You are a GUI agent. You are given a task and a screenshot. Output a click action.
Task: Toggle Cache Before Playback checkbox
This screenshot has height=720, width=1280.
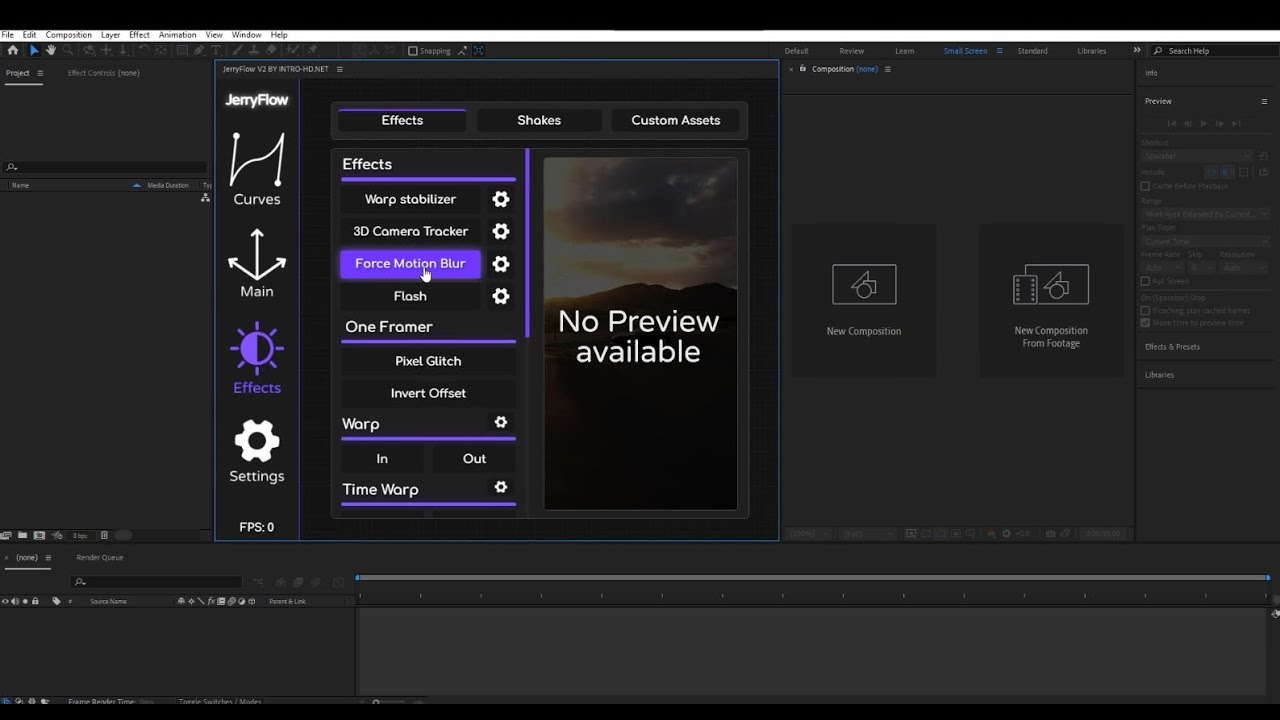tap(1145, 186)
